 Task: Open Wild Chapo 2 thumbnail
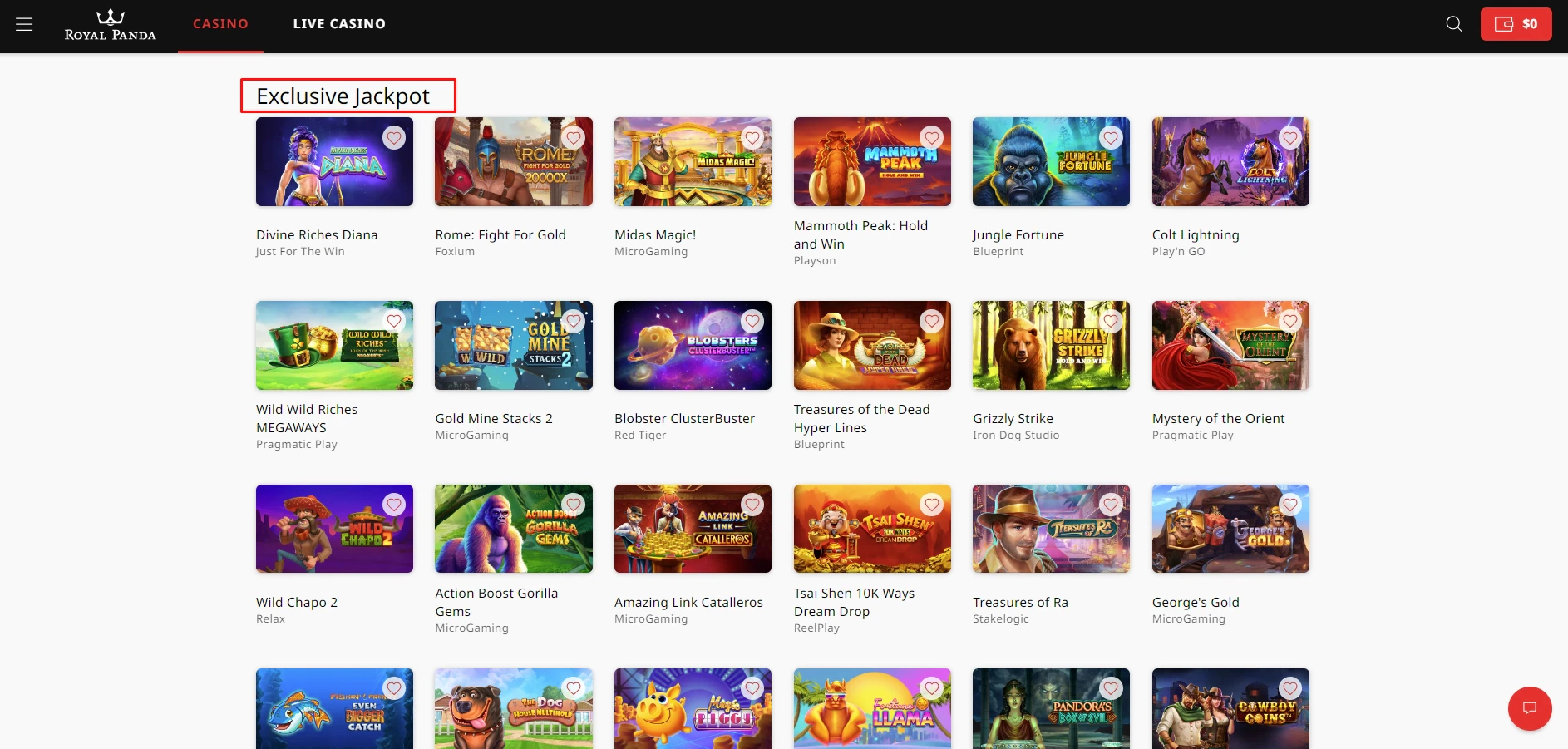[334, 529]
